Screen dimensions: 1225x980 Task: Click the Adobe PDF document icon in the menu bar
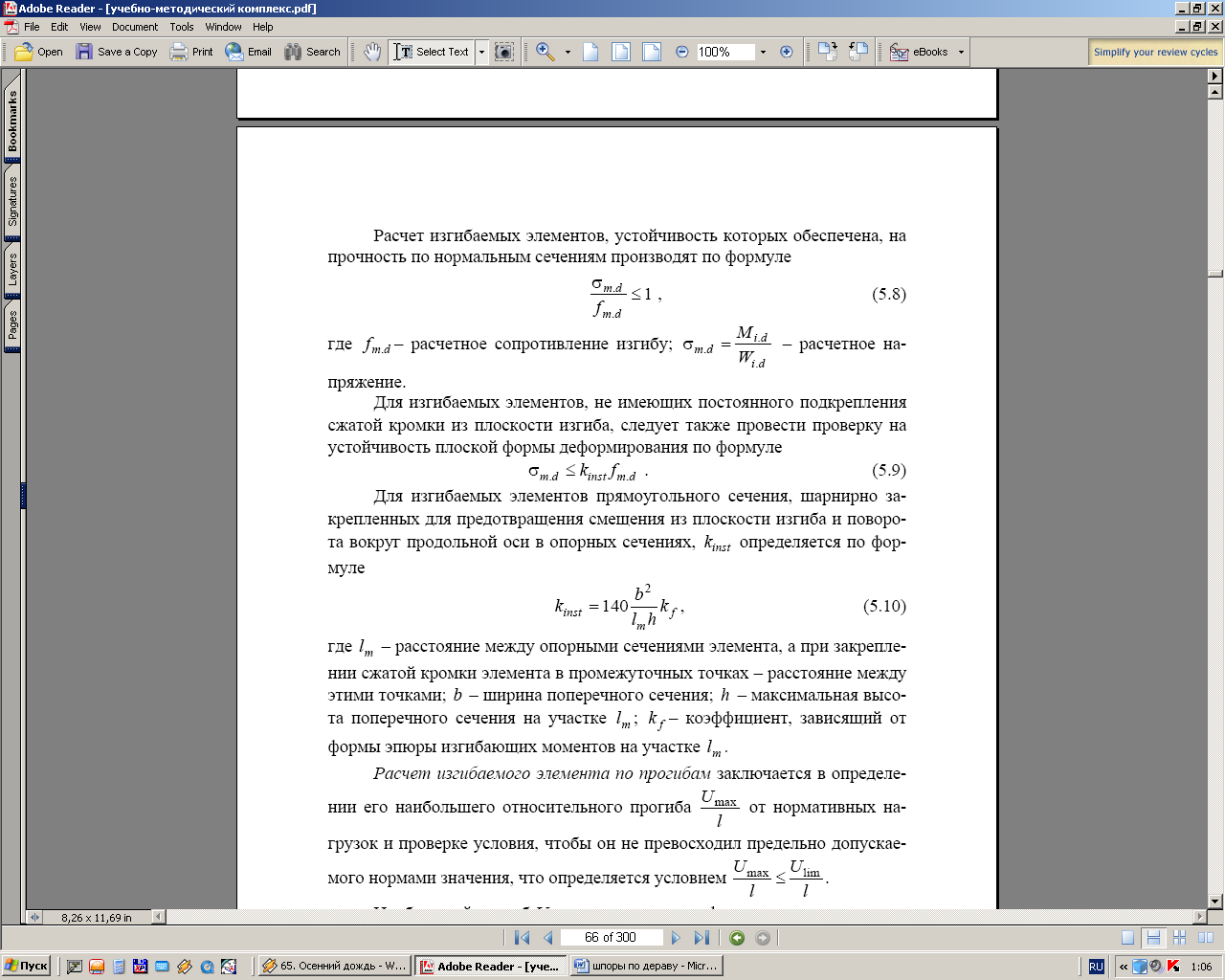click(11, 27)
